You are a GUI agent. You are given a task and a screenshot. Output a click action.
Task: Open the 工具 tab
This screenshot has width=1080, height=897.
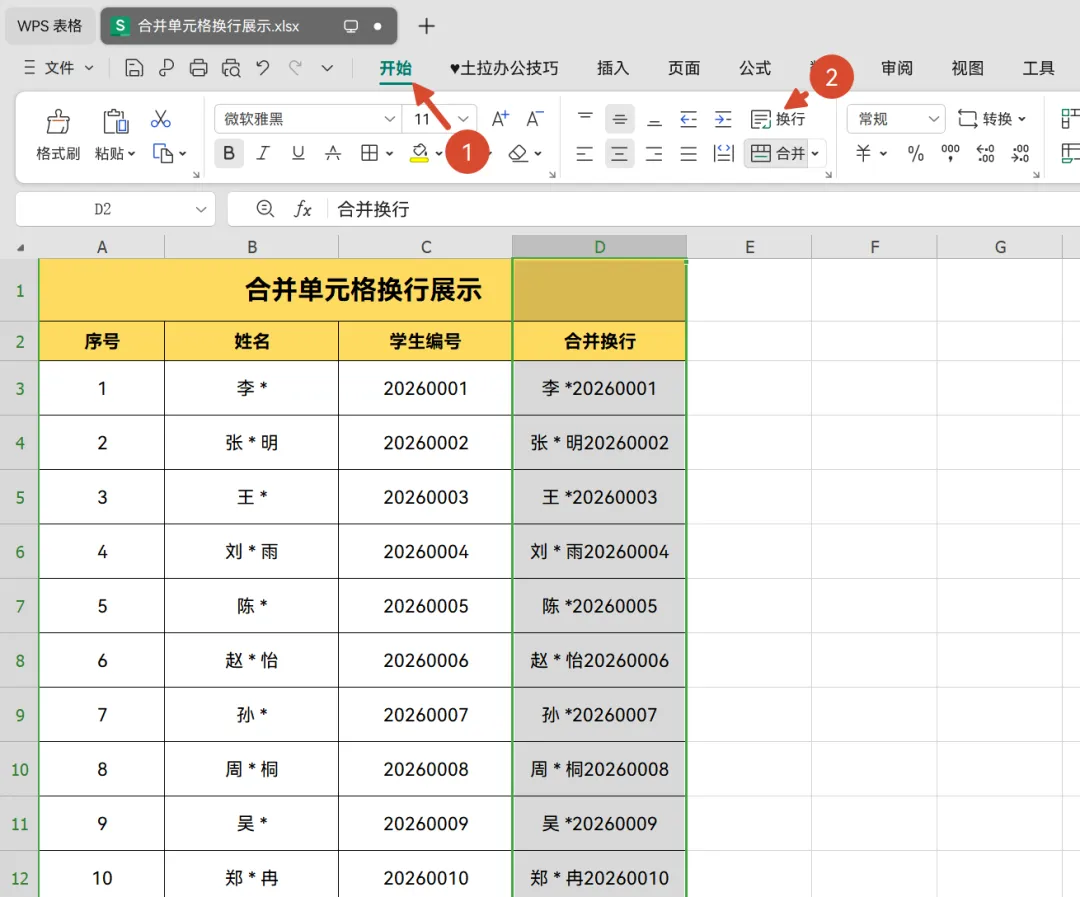click(x=1038, y=68)
